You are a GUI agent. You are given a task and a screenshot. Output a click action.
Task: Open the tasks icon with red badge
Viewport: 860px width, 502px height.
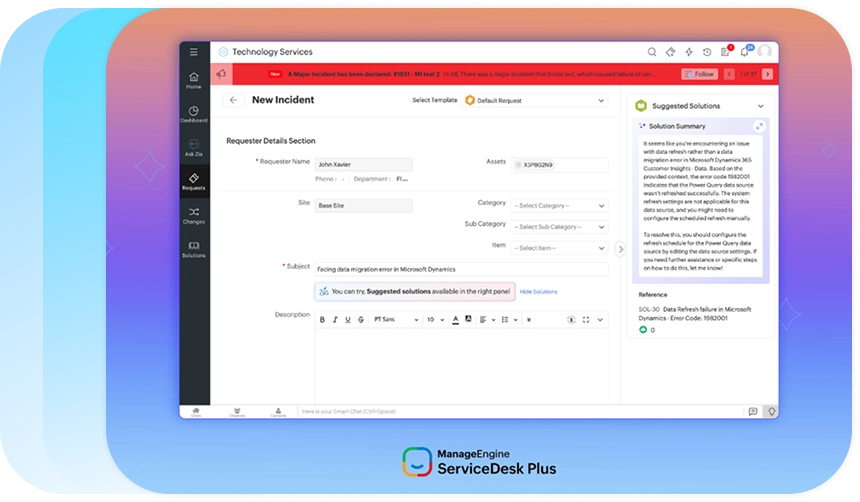point(726,51)
